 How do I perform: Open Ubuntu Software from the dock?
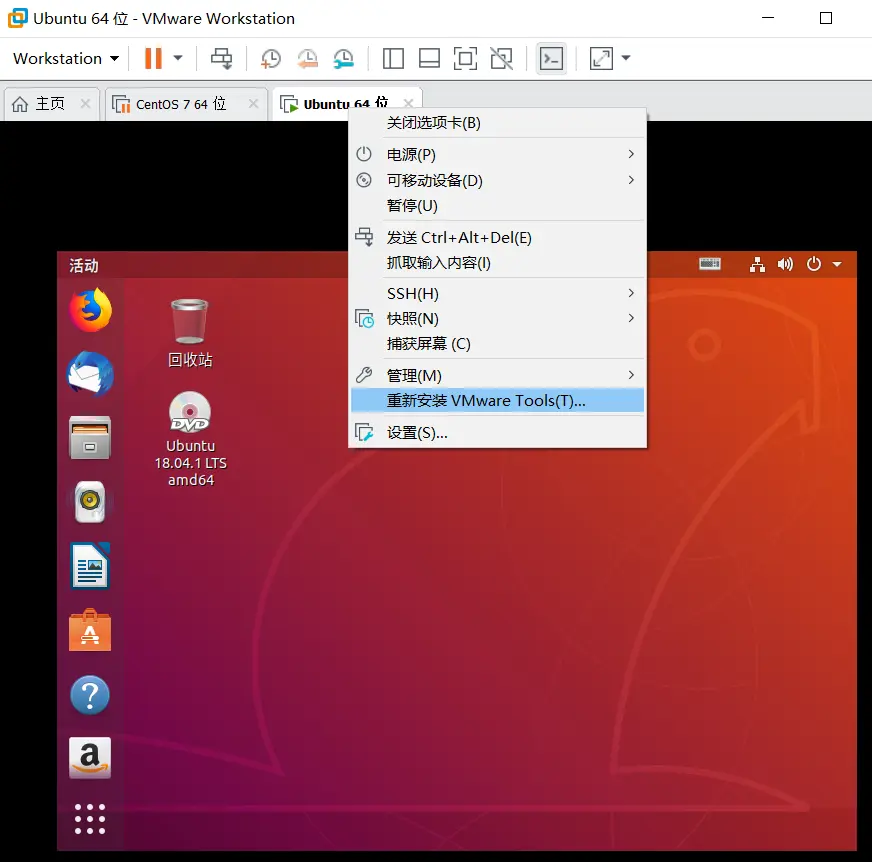click(90, 631)
